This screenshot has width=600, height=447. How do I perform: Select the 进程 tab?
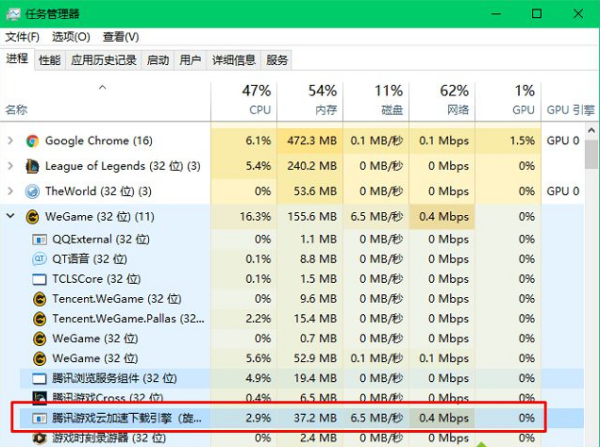[17, 59]
